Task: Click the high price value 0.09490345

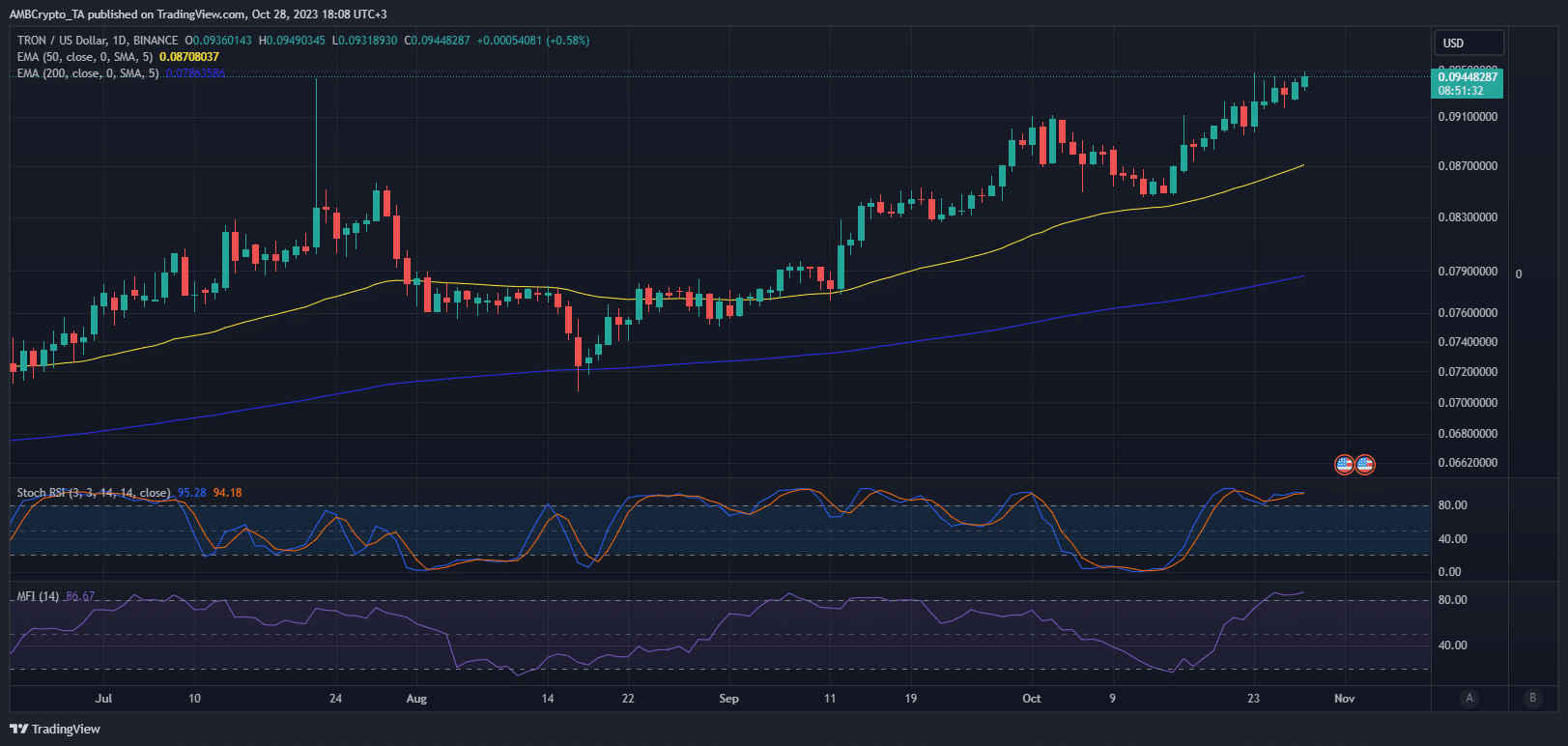Action: pyautogui.click(x=296, y=41)
